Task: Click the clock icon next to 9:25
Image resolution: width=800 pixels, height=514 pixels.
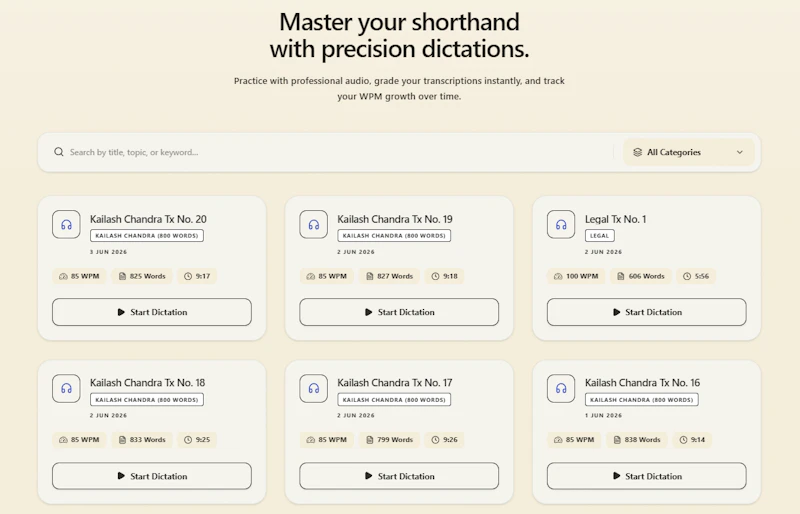Action: (x=188, y=439)
